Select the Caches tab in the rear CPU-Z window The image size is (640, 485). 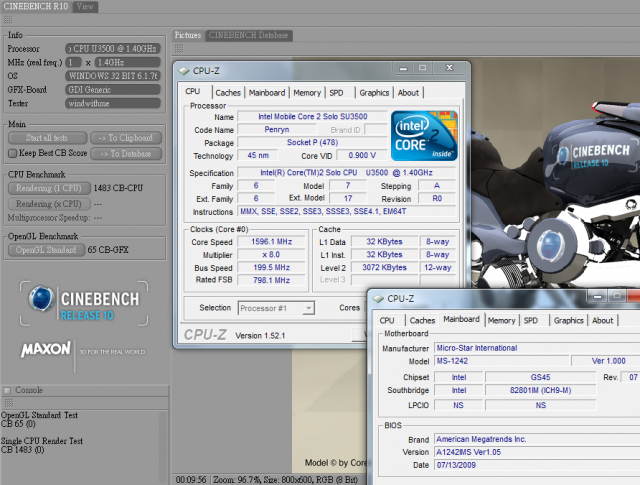tap(228, 93)
